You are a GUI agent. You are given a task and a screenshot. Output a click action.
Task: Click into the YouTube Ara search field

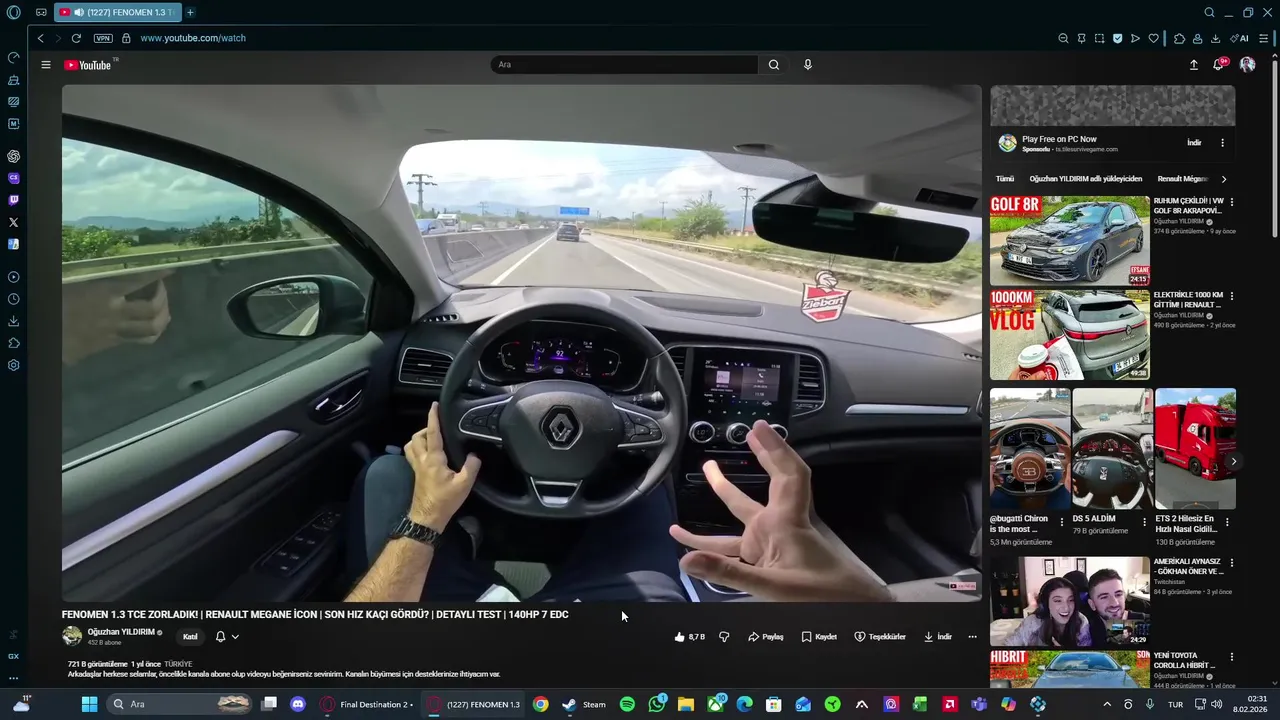coord(625,65)
